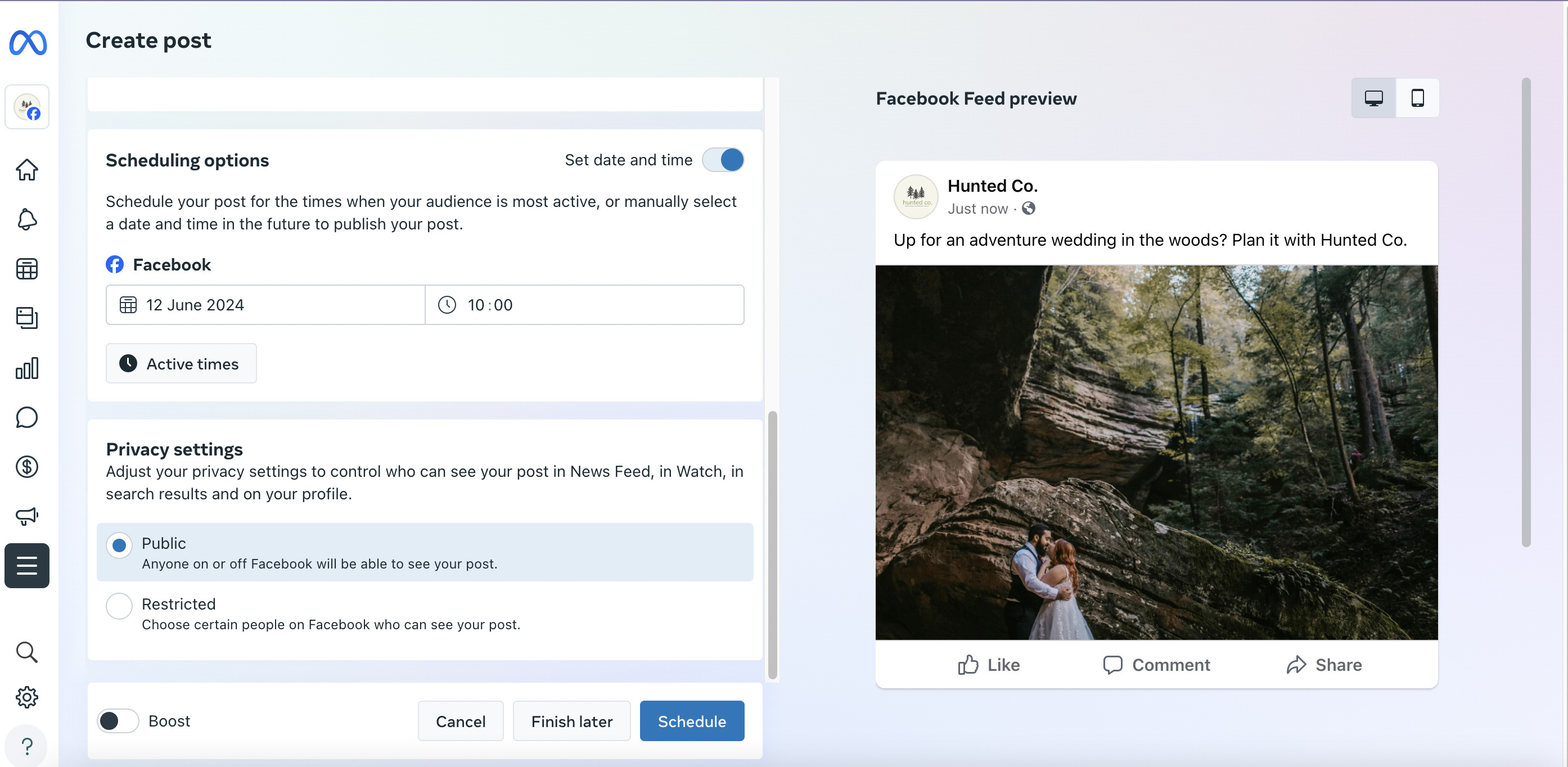Open the Content icon in sidebar
This screenshot has height=767, width=1568.
pos(27,318)
